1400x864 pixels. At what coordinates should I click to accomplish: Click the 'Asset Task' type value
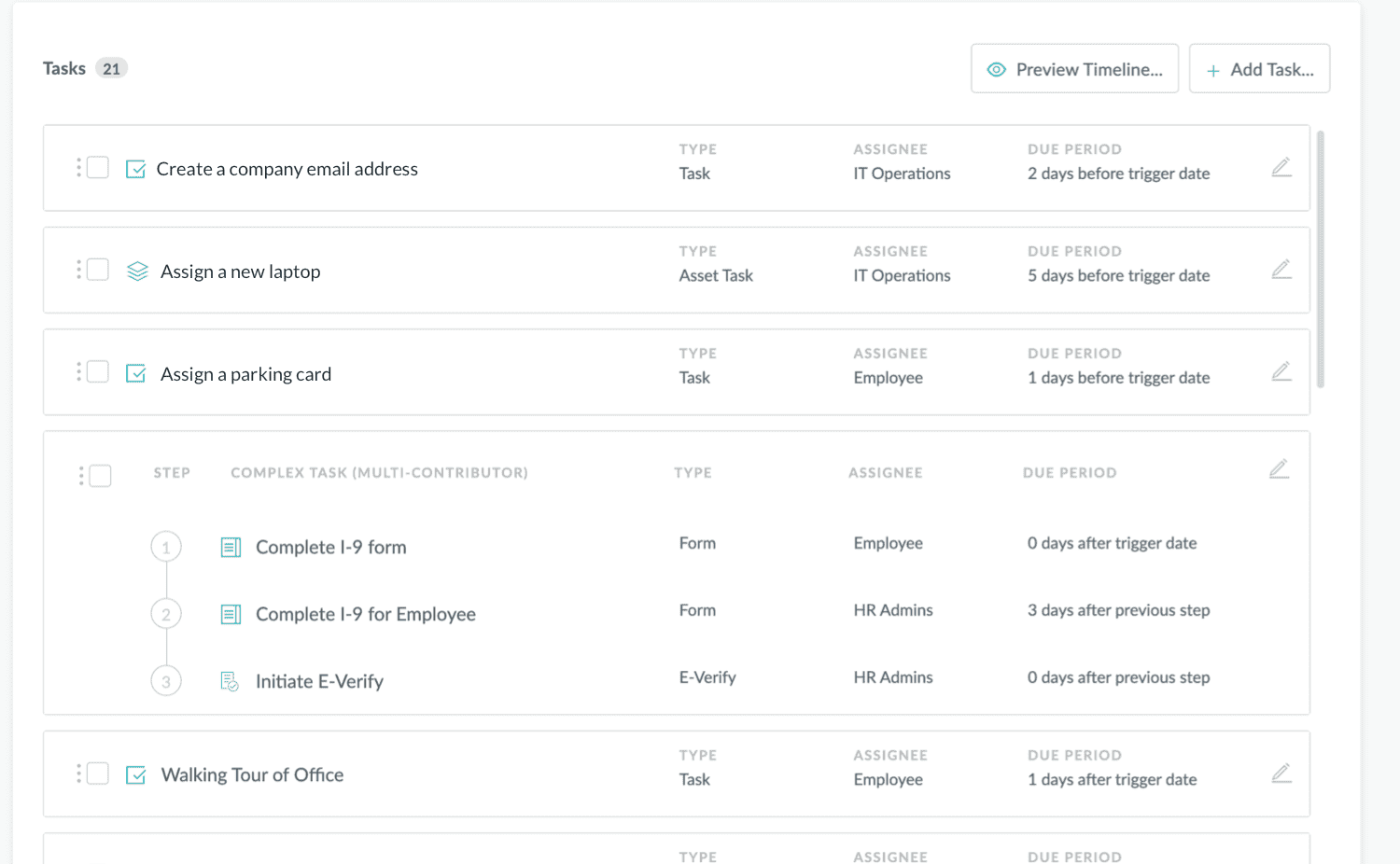click(x=716, y=276)
